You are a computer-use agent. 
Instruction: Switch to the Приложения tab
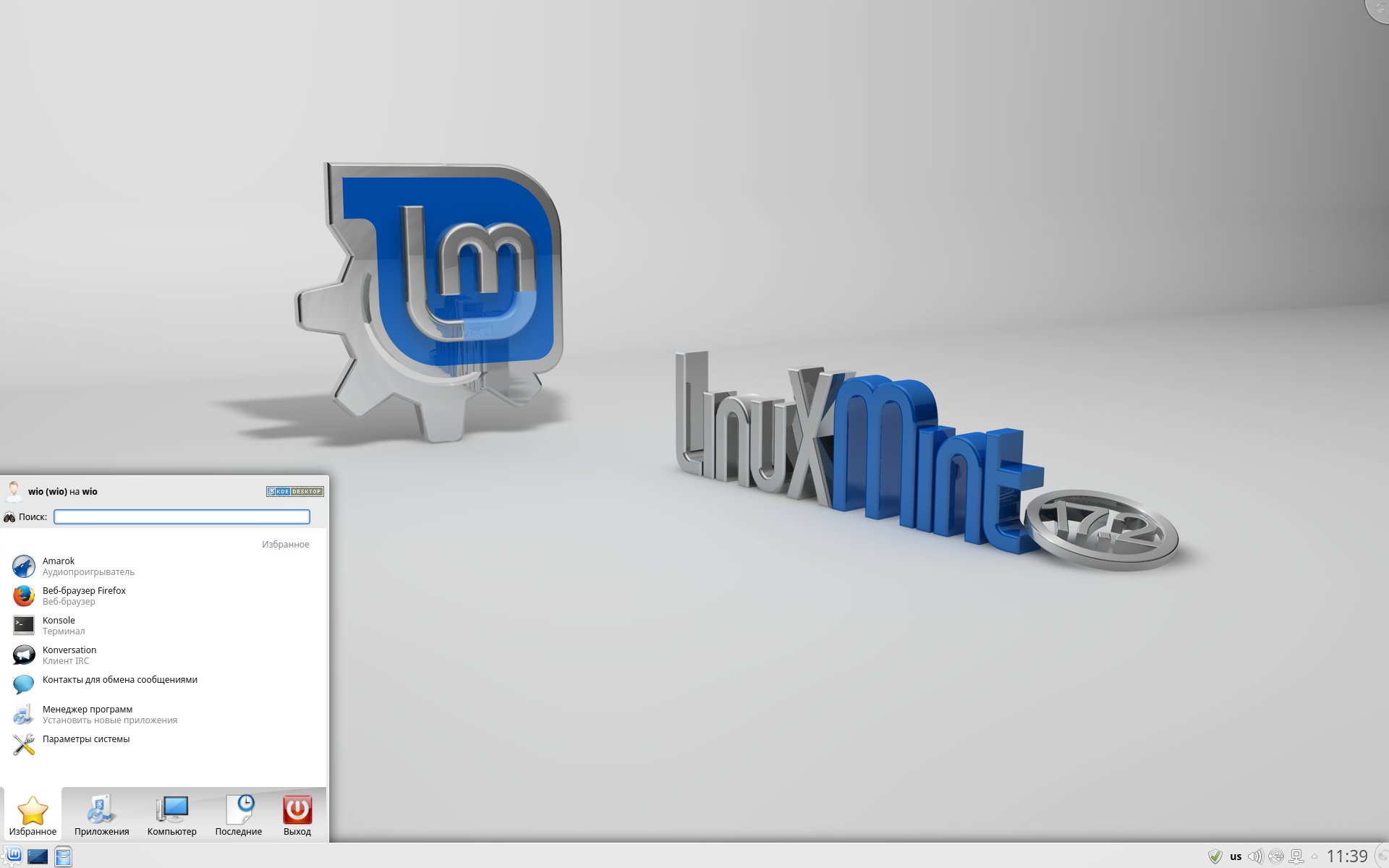(101, 815)
